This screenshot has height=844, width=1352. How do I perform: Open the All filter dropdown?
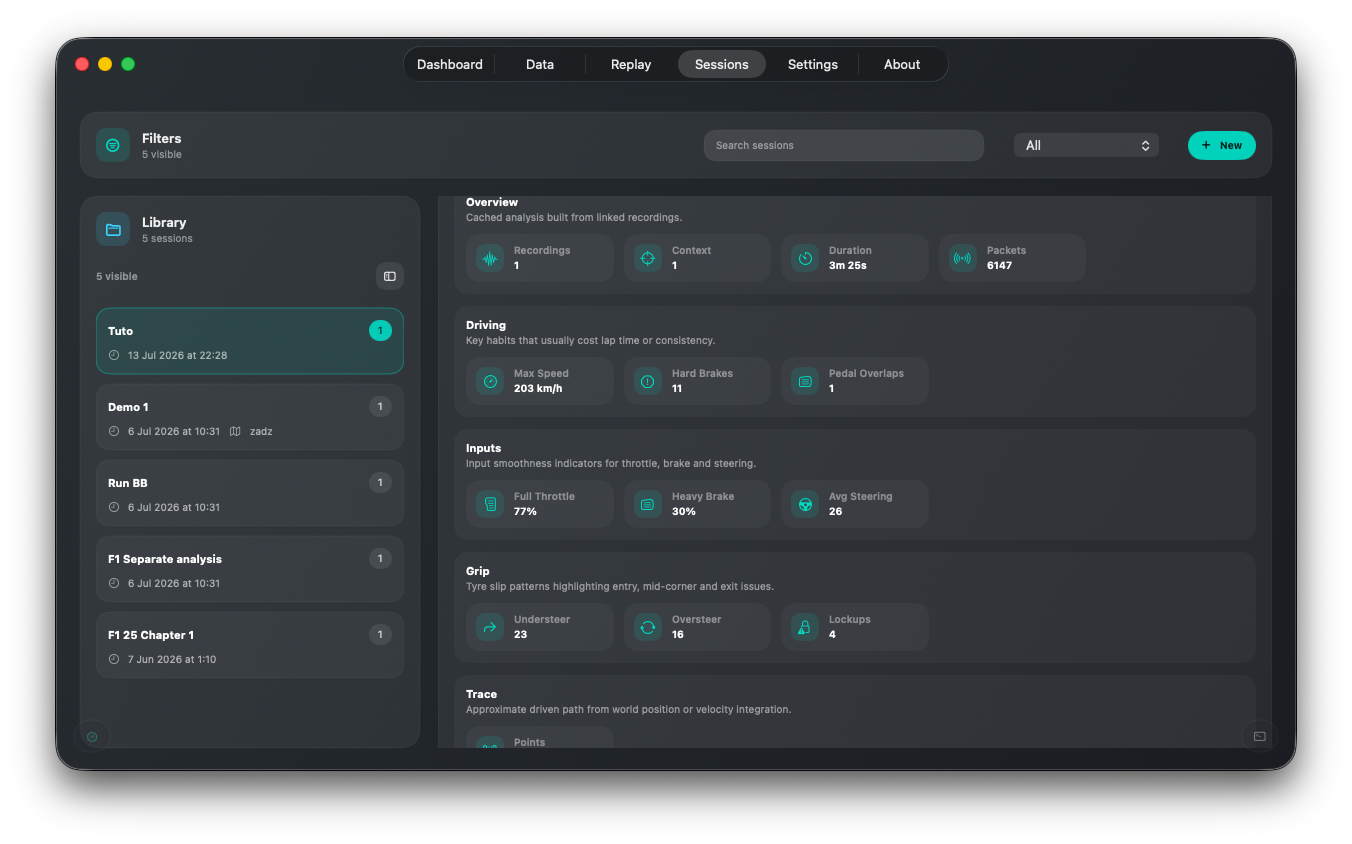click(1086, 145)
